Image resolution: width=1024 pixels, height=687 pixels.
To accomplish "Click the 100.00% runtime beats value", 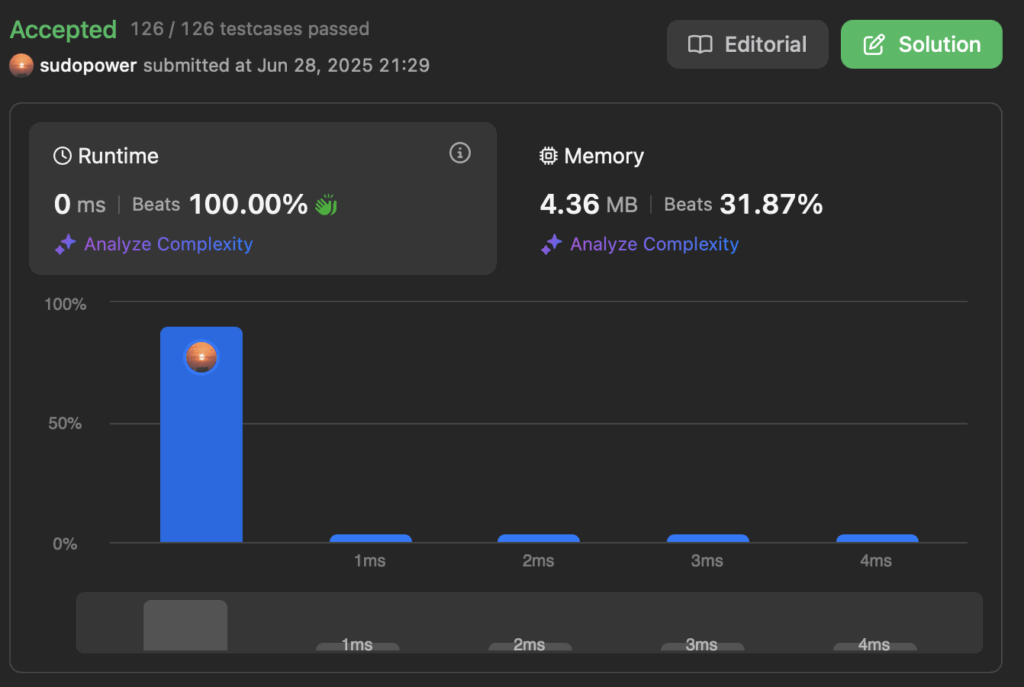I will click(248, 204).
